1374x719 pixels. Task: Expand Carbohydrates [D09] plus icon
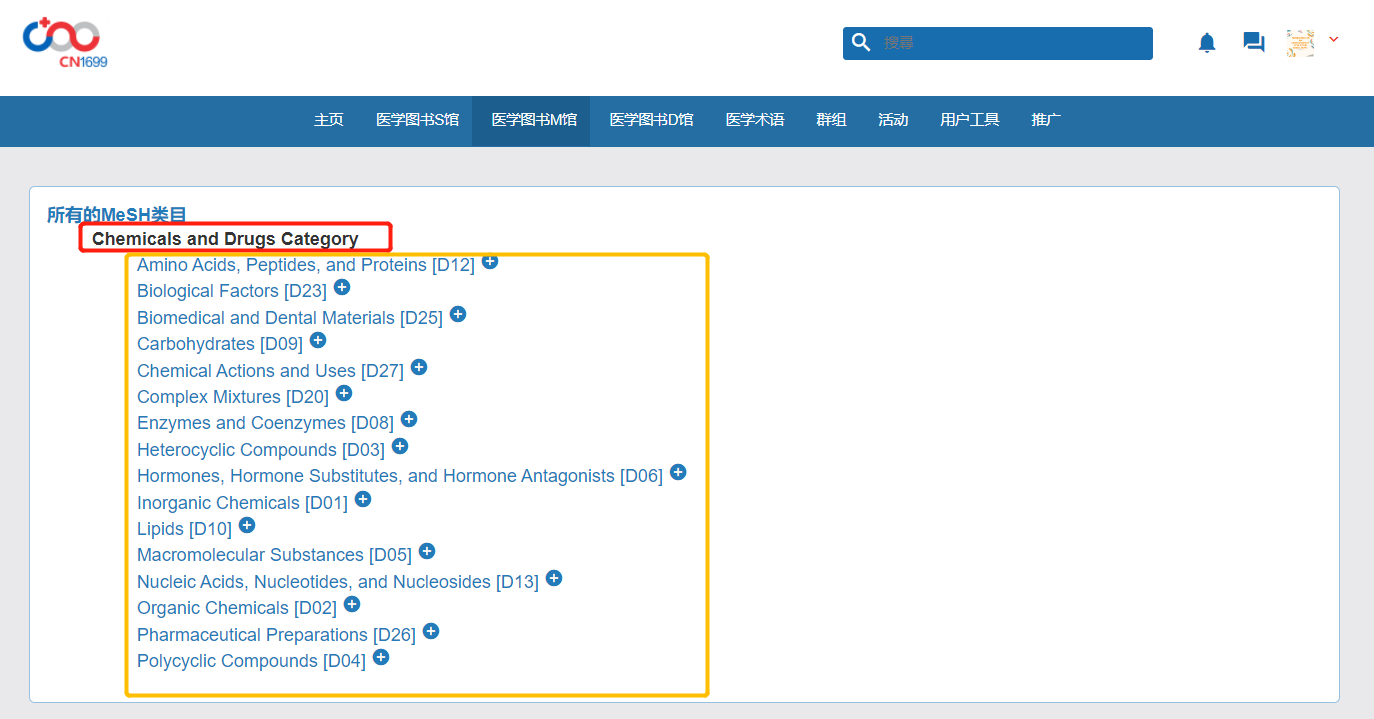click(x=318, y=340)
